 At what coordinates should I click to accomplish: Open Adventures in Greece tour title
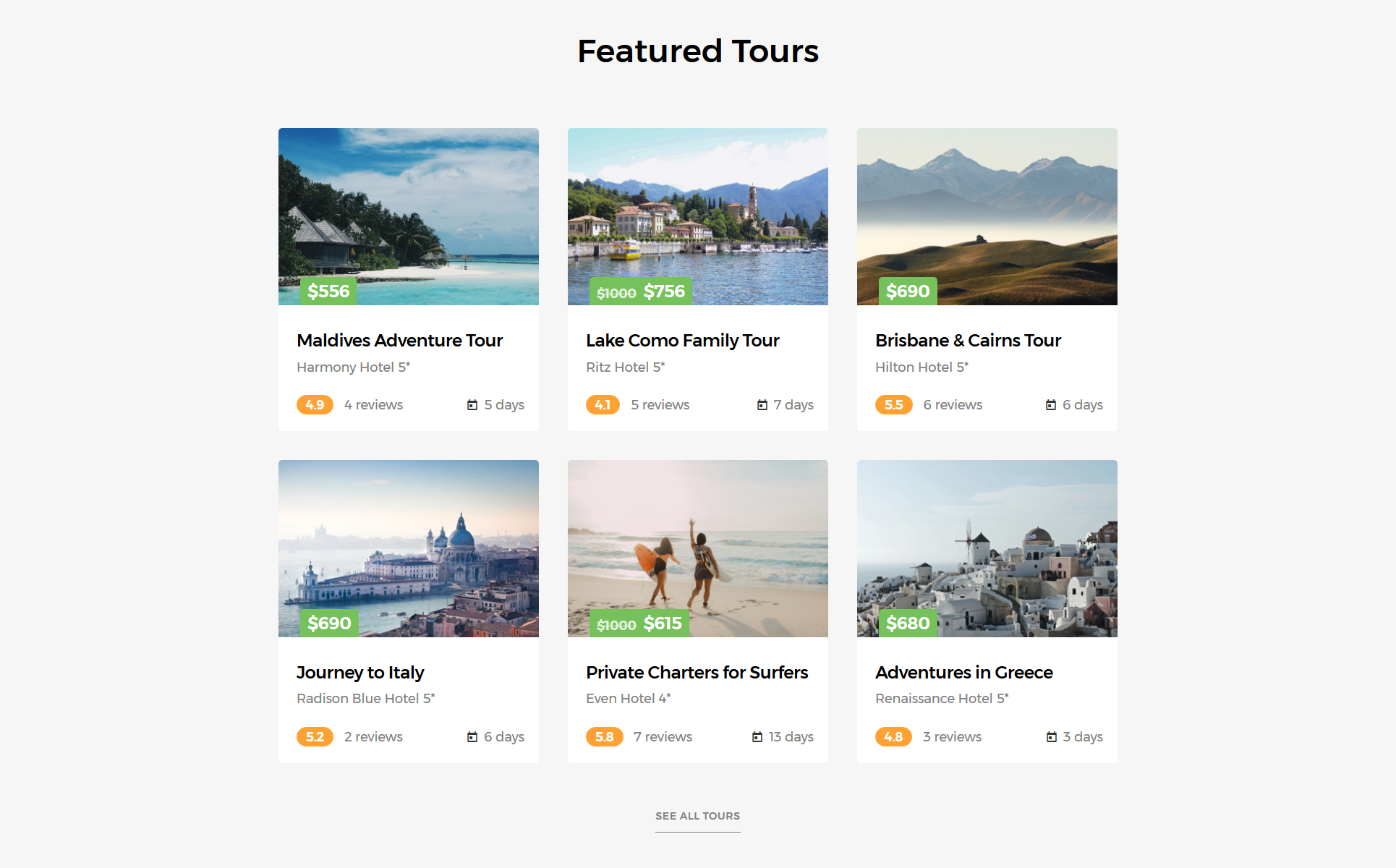coord(963,673)
